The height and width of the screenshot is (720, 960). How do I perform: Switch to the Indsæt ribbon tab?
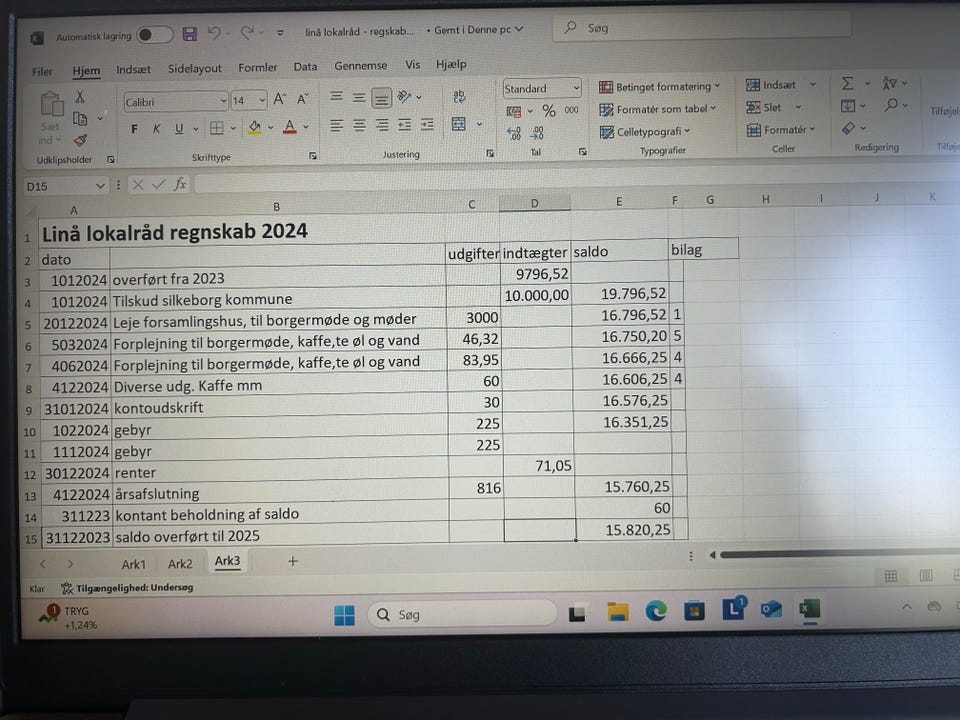pos(133,70)
